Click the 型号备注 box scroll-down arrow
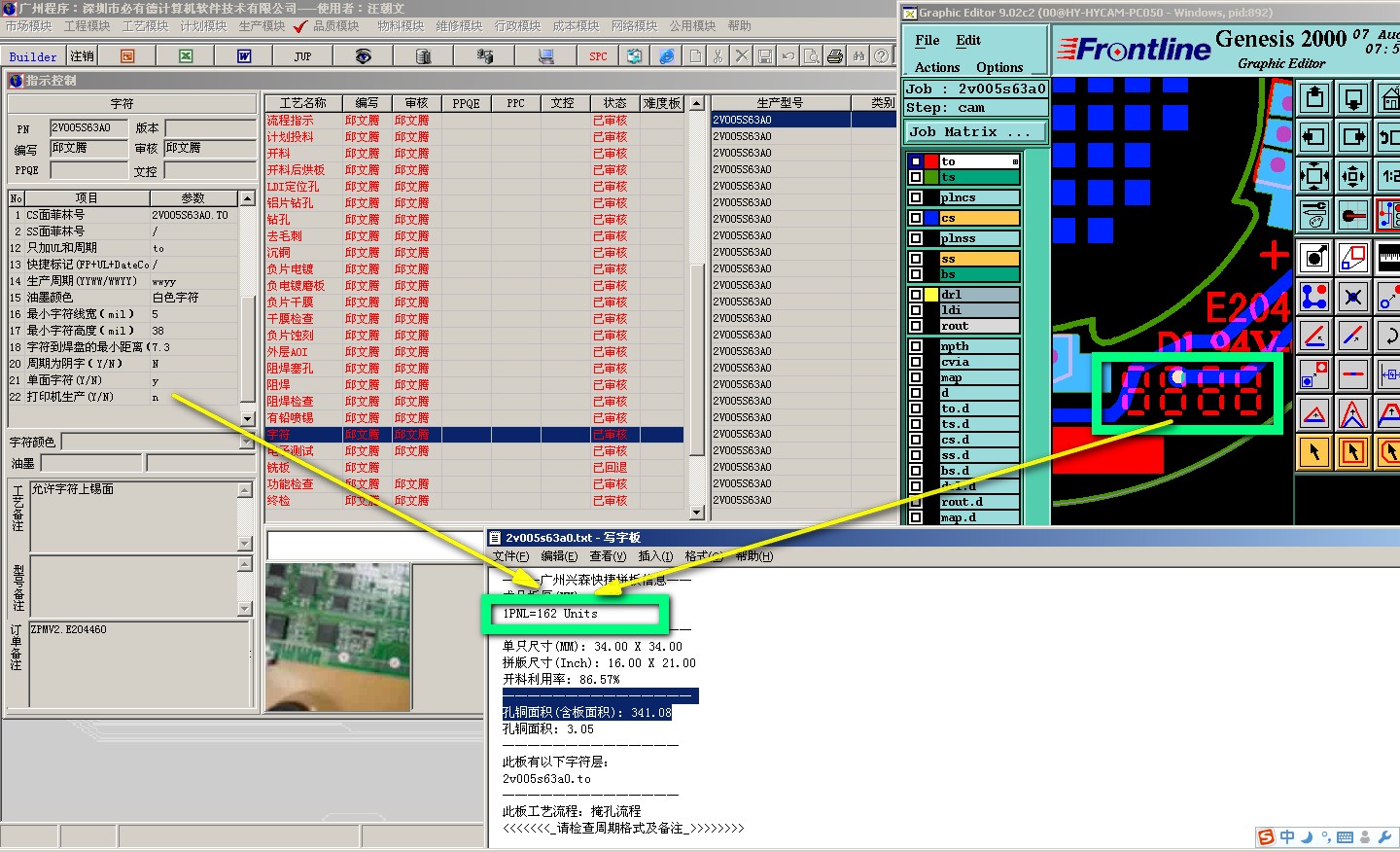 pyautogui.click(x=245, y=609)
